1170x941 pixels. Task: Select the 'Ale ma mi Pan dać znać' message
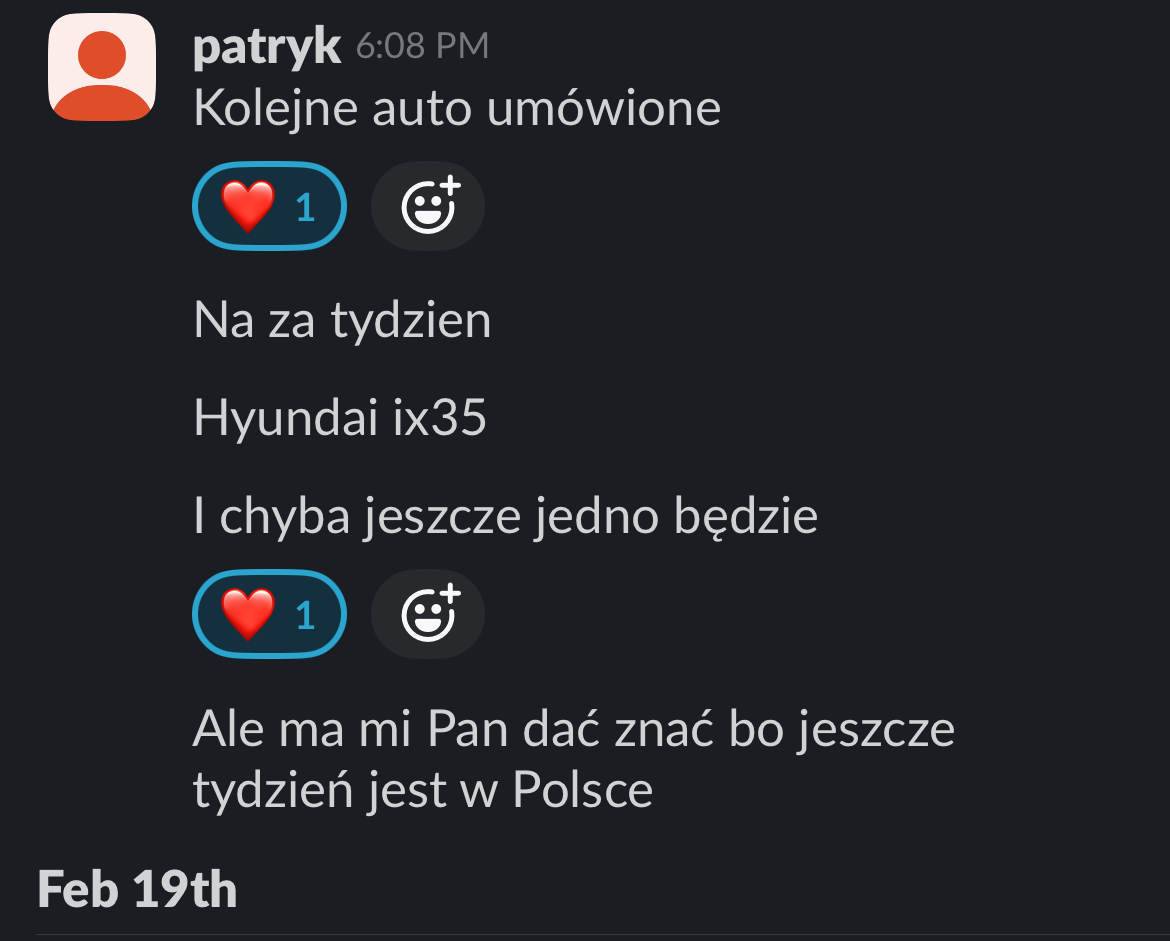coord(574,759)
